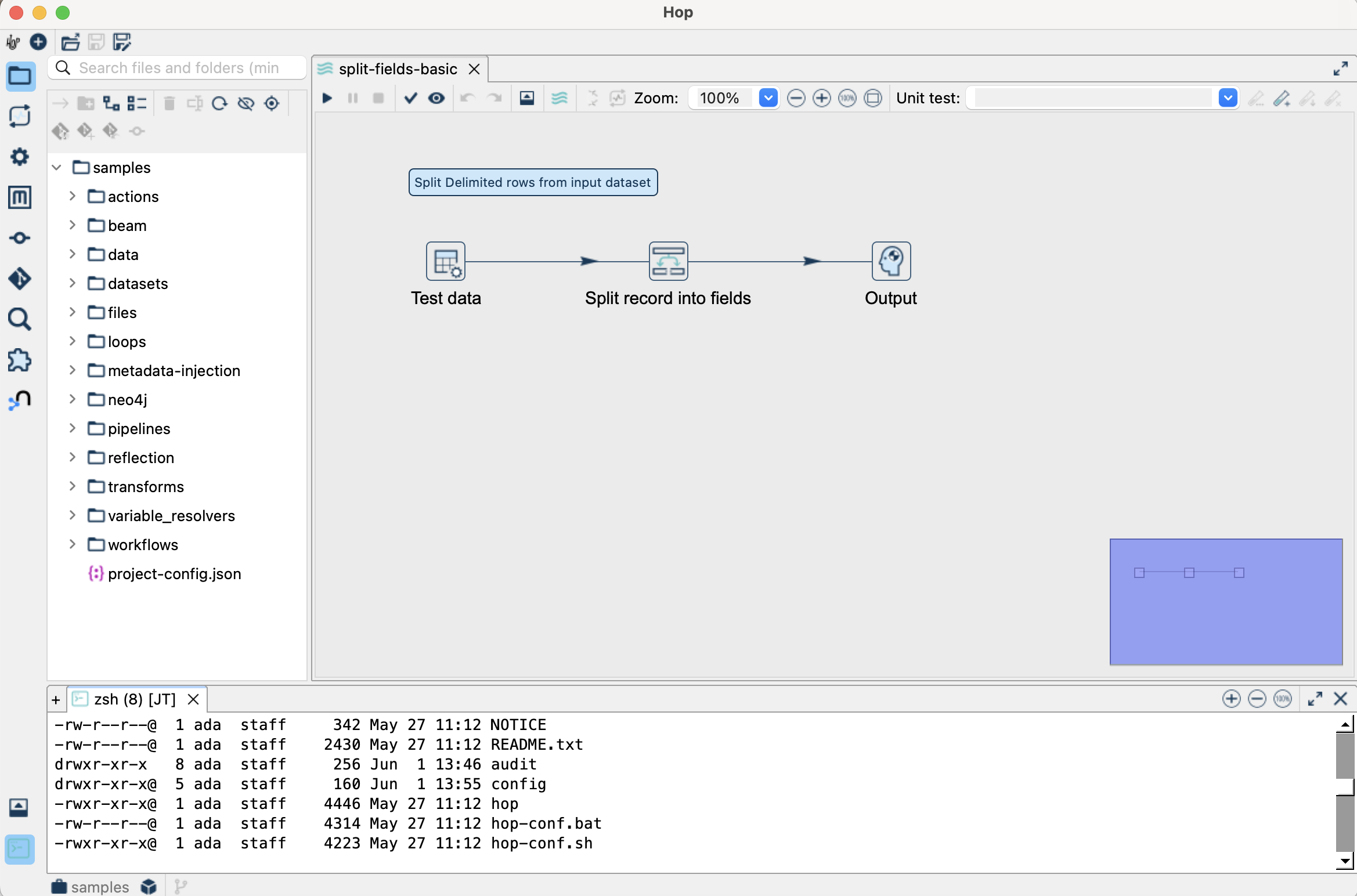Image resolution: width=1357 pixels, height=896 pixels.
Task: Maximize the terminal panel
Action: pyautogui.click(x=1315, y=699)
